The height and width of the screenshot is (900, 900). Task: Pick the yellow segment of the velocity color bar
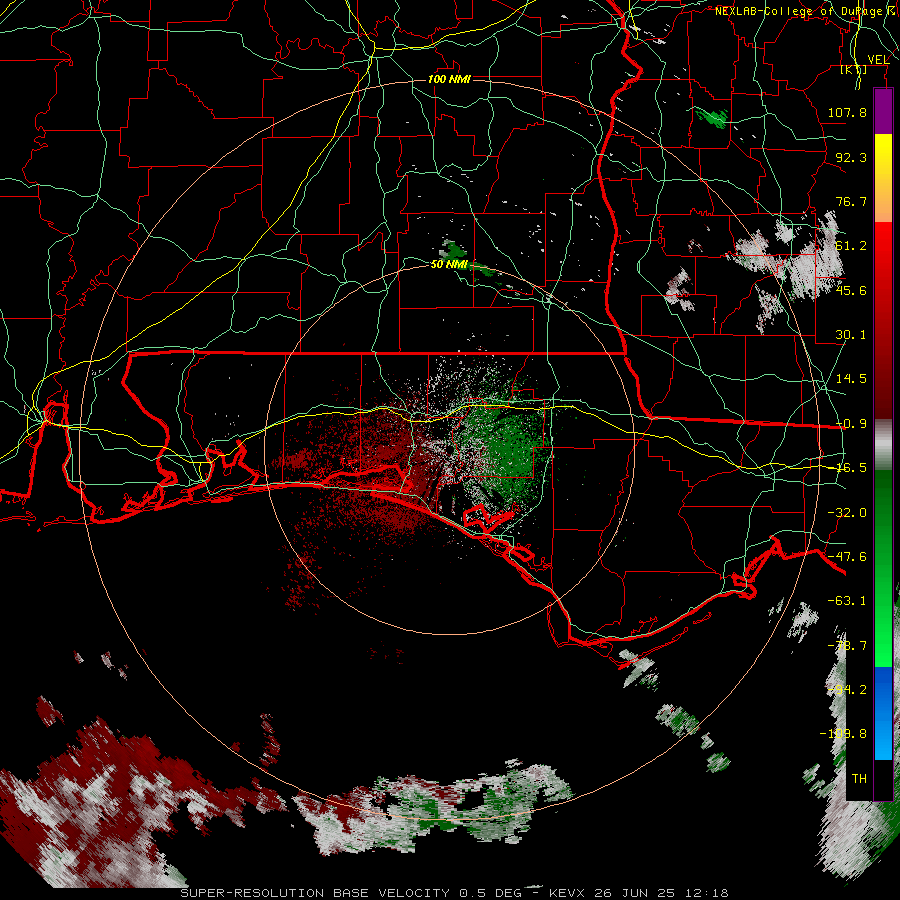883,178
